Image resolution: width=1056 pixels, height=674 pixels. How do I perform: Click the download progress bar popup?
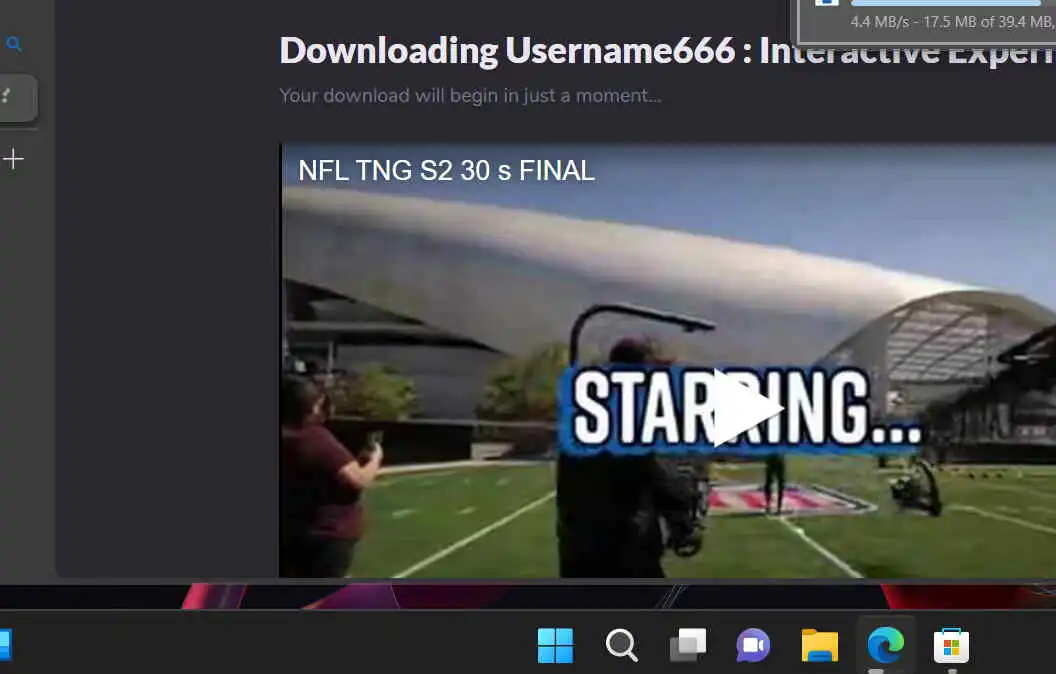point(946,3)
